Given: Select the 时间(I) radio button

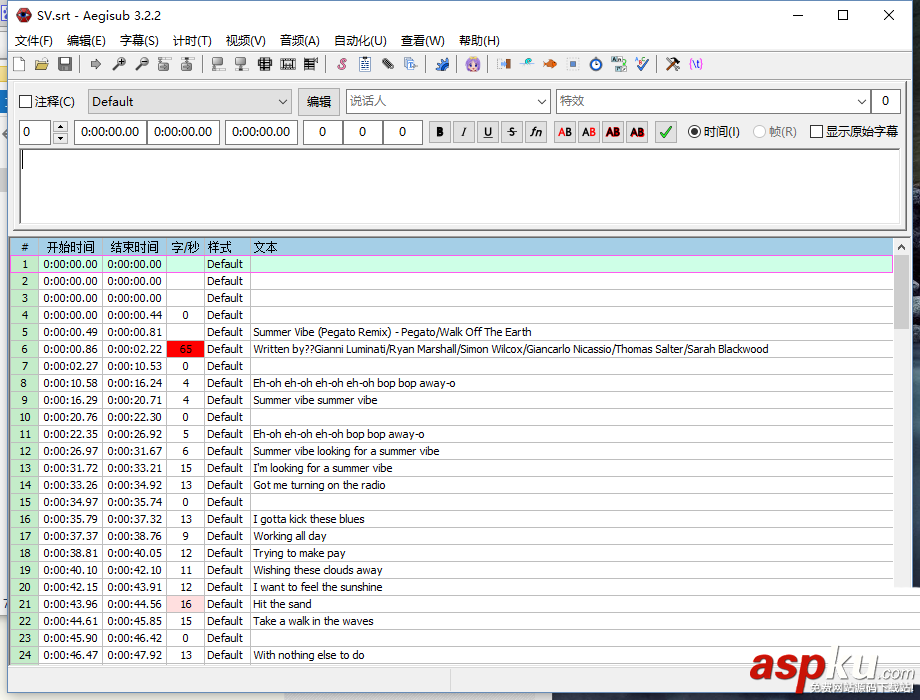Looking at the screenshot, I should (x=695, y=132).
